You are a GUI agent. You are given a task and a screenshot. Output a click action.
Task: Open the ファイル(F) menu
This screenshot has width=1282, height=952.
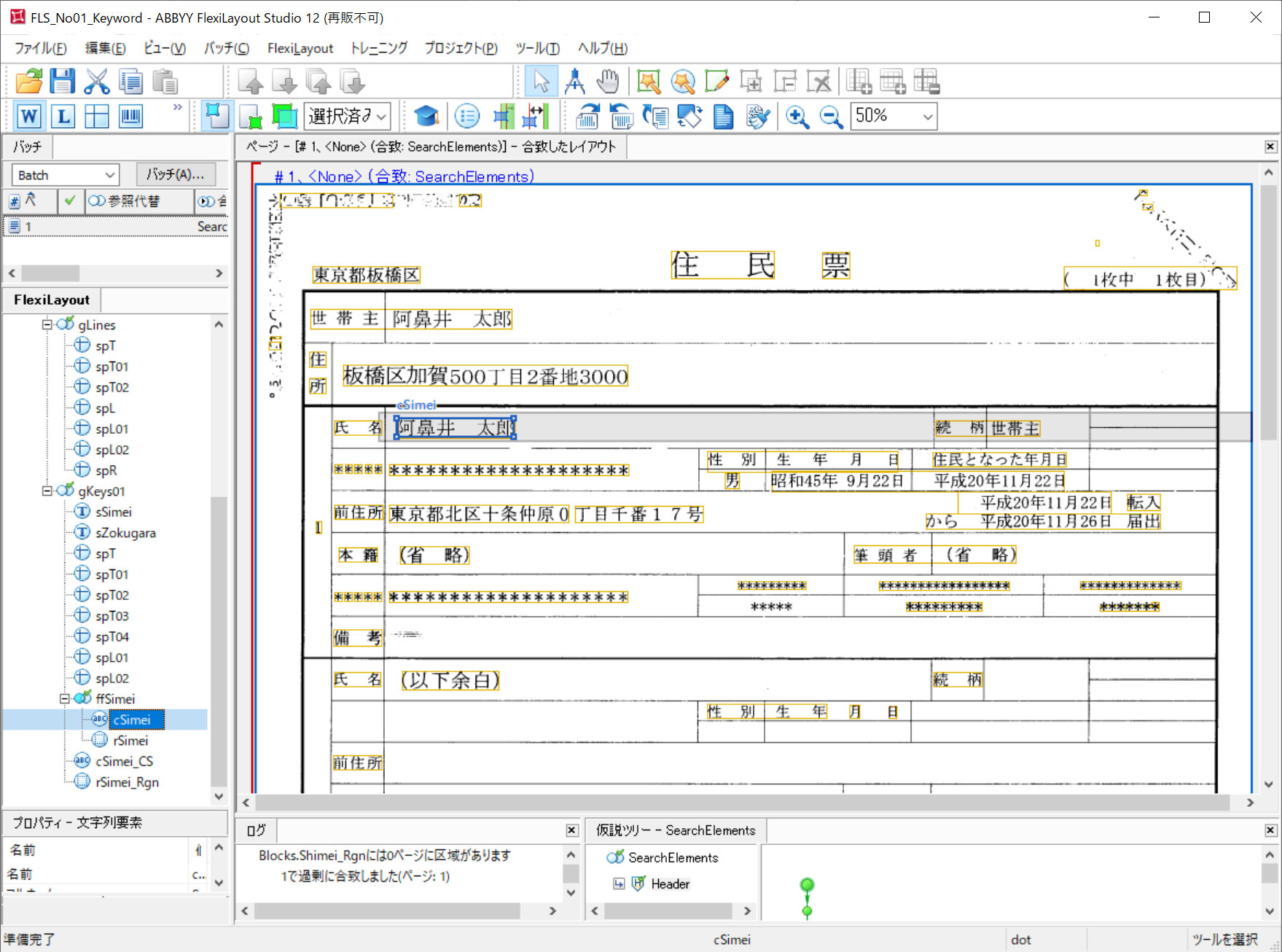point(41,48)
